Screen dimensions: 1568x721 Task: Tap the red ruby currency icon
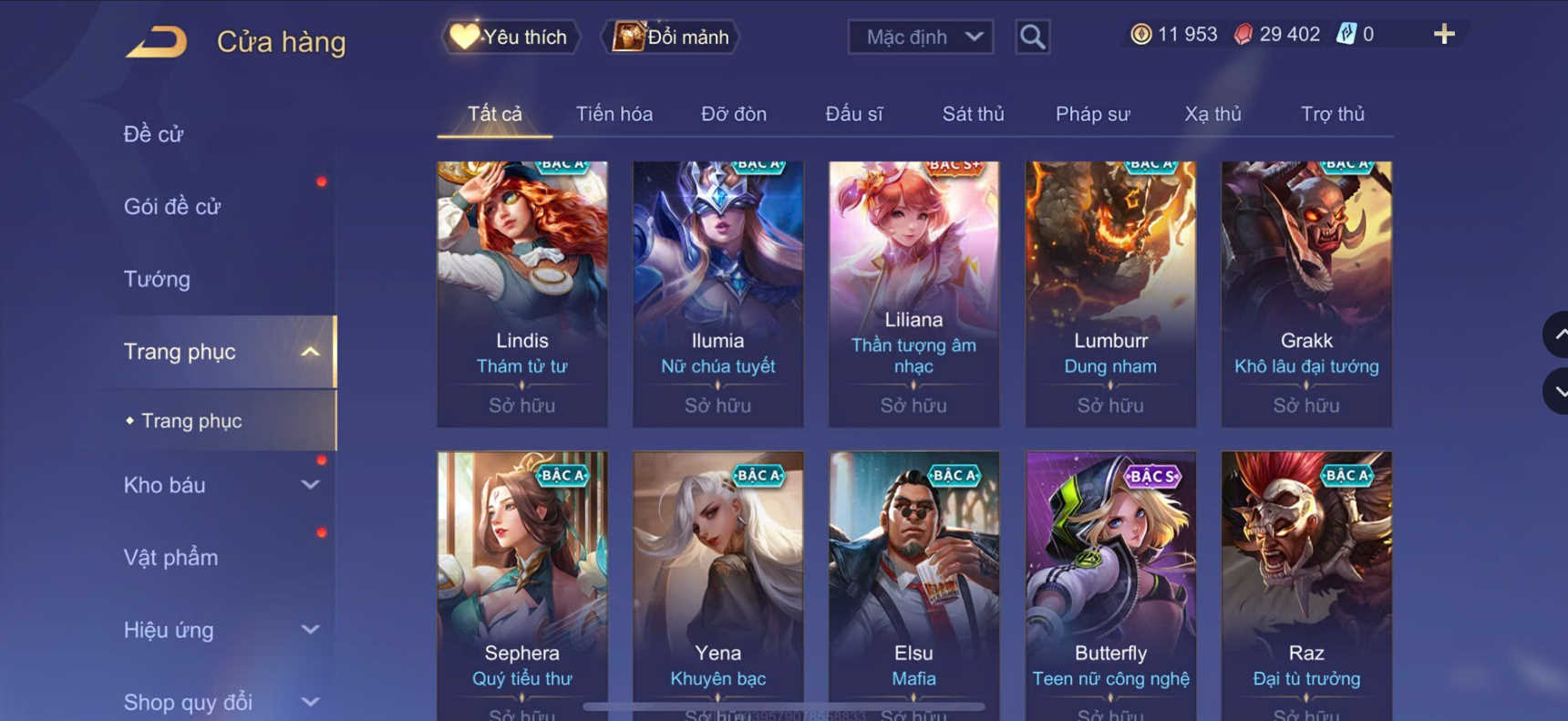tap(1243, 35)
